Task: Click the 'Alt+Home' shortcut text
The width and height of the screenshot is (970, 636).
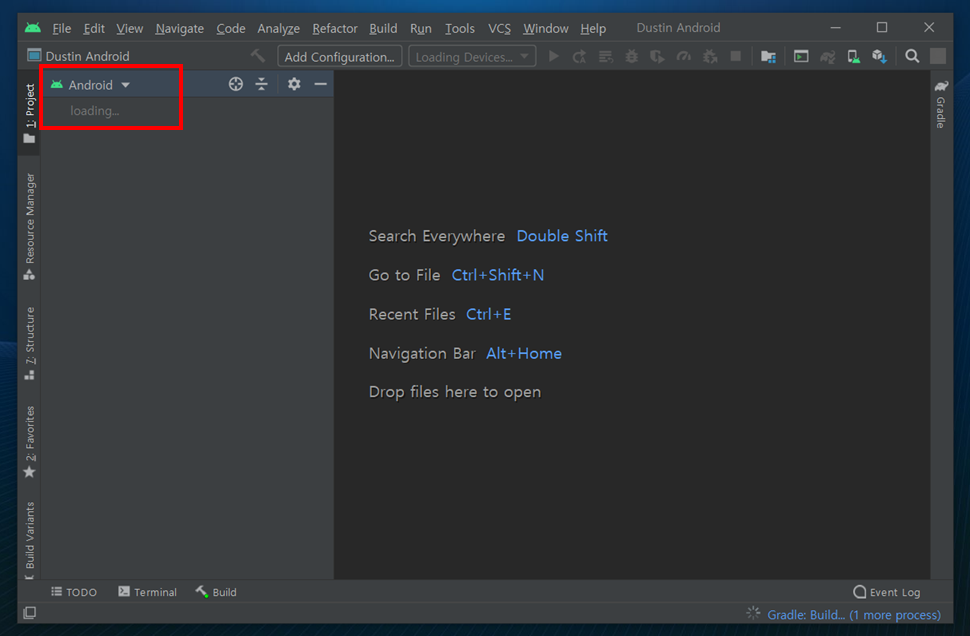Action: click(524, 353)
